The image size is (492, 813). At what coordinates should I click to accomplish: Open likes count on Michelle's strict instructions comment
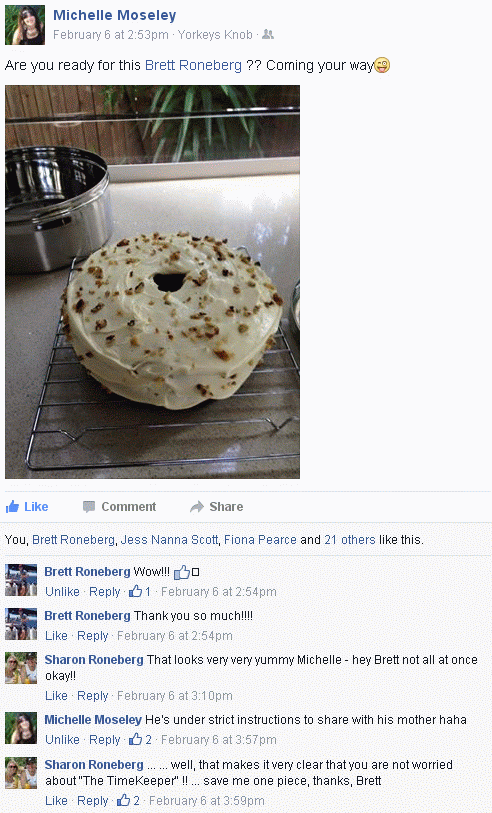pyautogui.click(x=140, y=739)
